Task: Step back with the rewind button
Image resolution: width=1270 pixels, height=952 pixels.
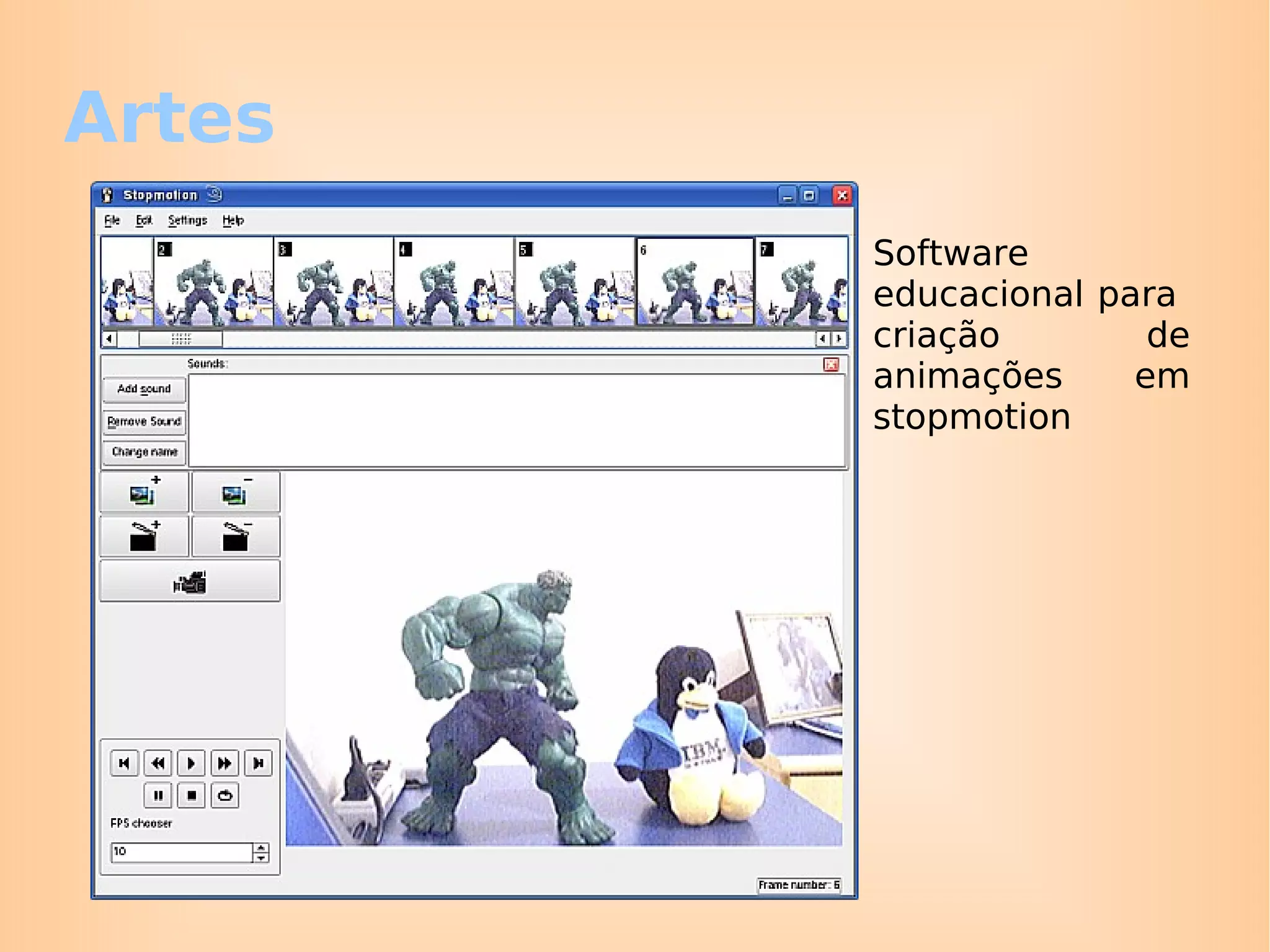Action: click(158, 763)
